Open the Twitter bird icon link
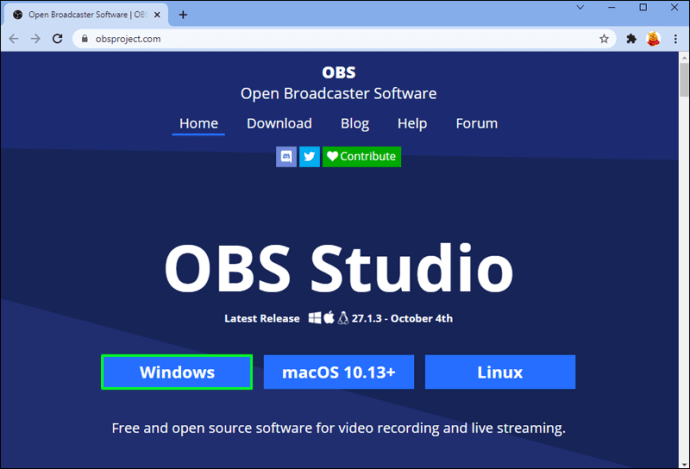690x469 pixels. [x=309, y=157]
